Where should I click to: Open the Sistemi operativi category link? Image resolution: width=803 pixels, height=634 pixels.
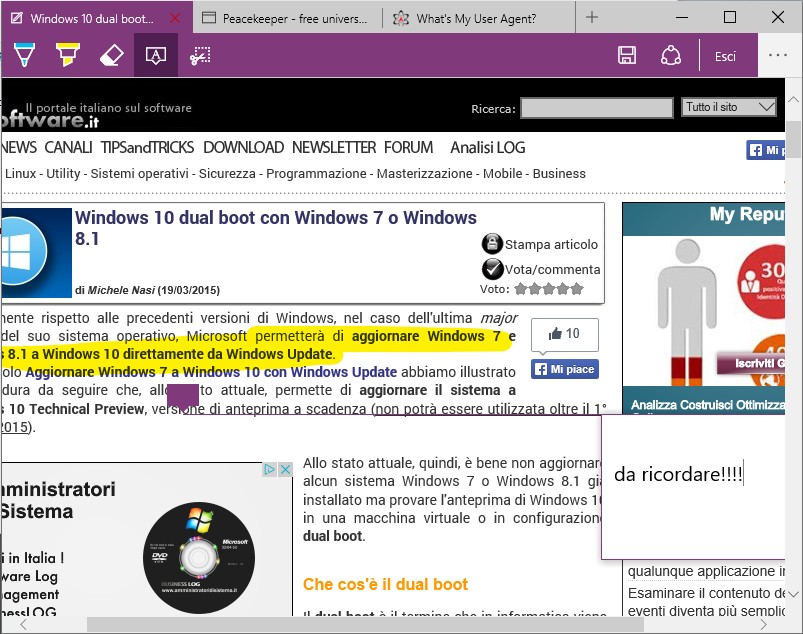139,174
